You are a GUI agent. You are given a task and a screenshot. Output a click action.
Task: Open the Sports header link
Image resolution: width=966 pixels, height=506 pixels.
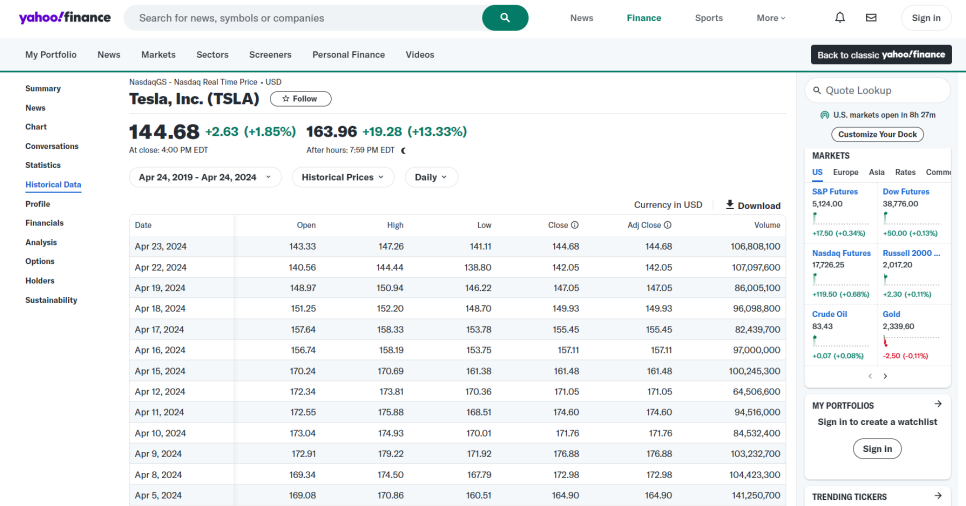(x=708, y=18)
